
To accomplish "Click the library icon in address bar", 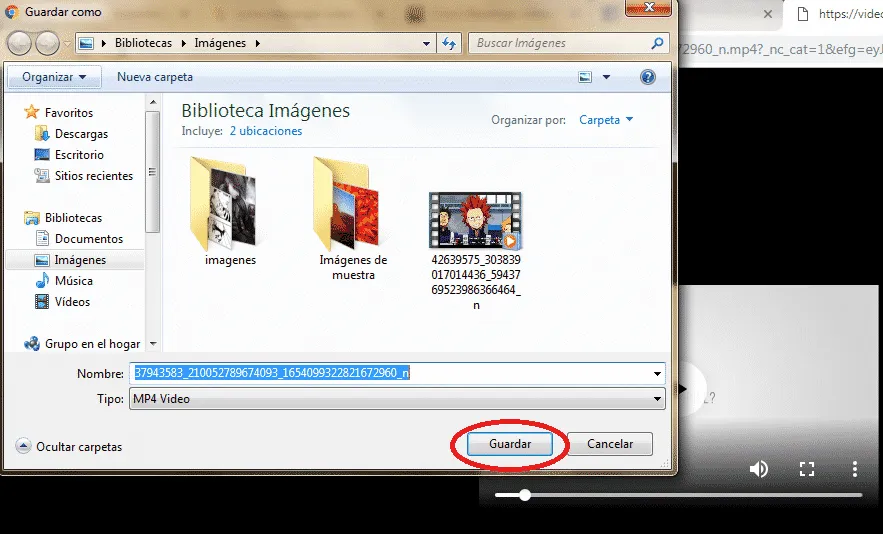I will click(x=86, y=43).
